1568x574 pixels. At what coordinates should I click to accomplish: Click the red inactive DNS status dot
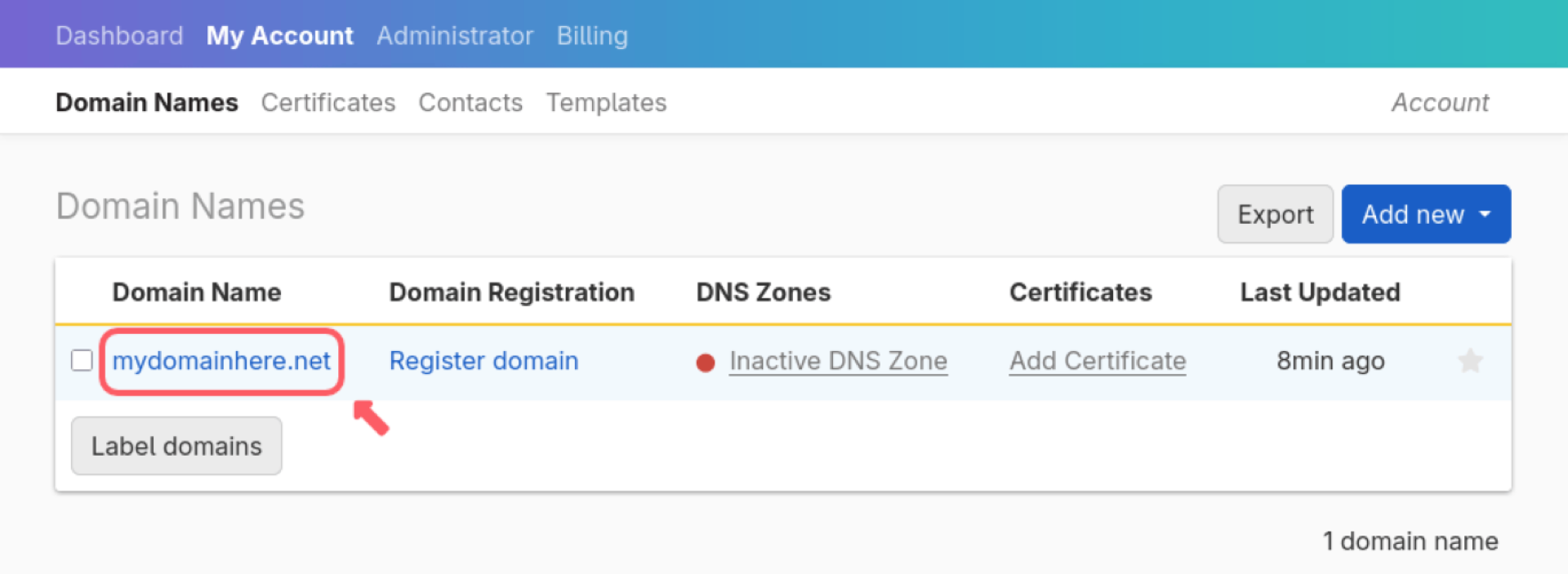point(706,363)
